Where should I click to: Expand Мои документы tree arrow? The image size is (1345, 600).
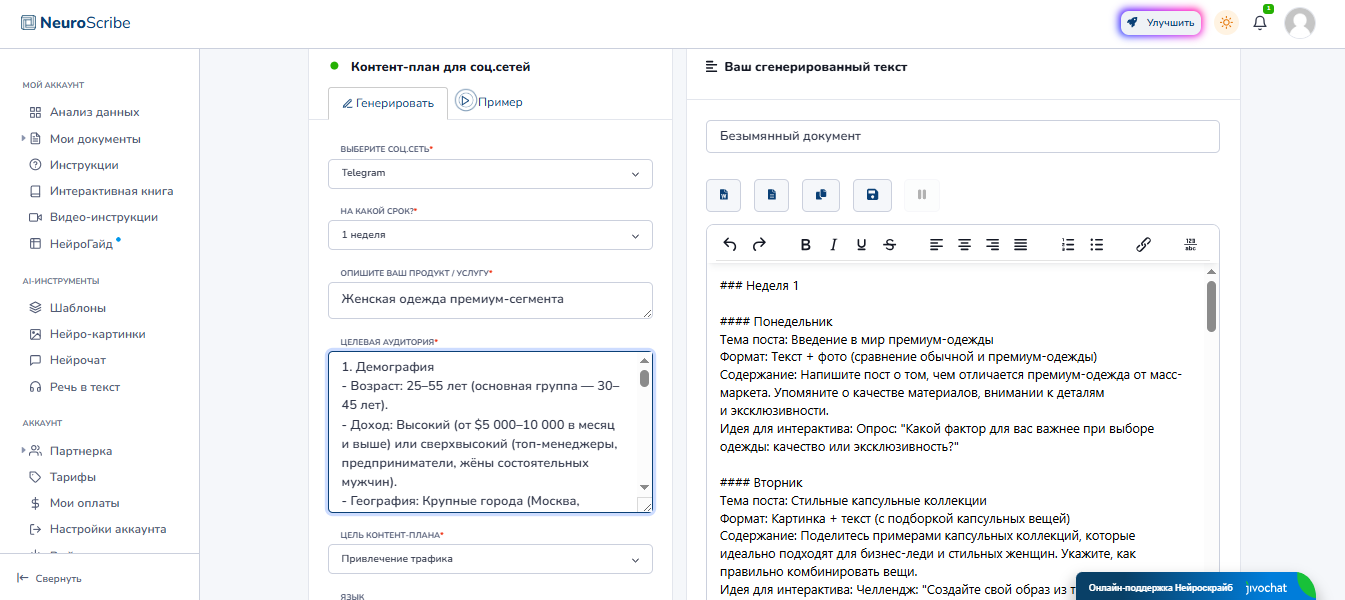23,138
